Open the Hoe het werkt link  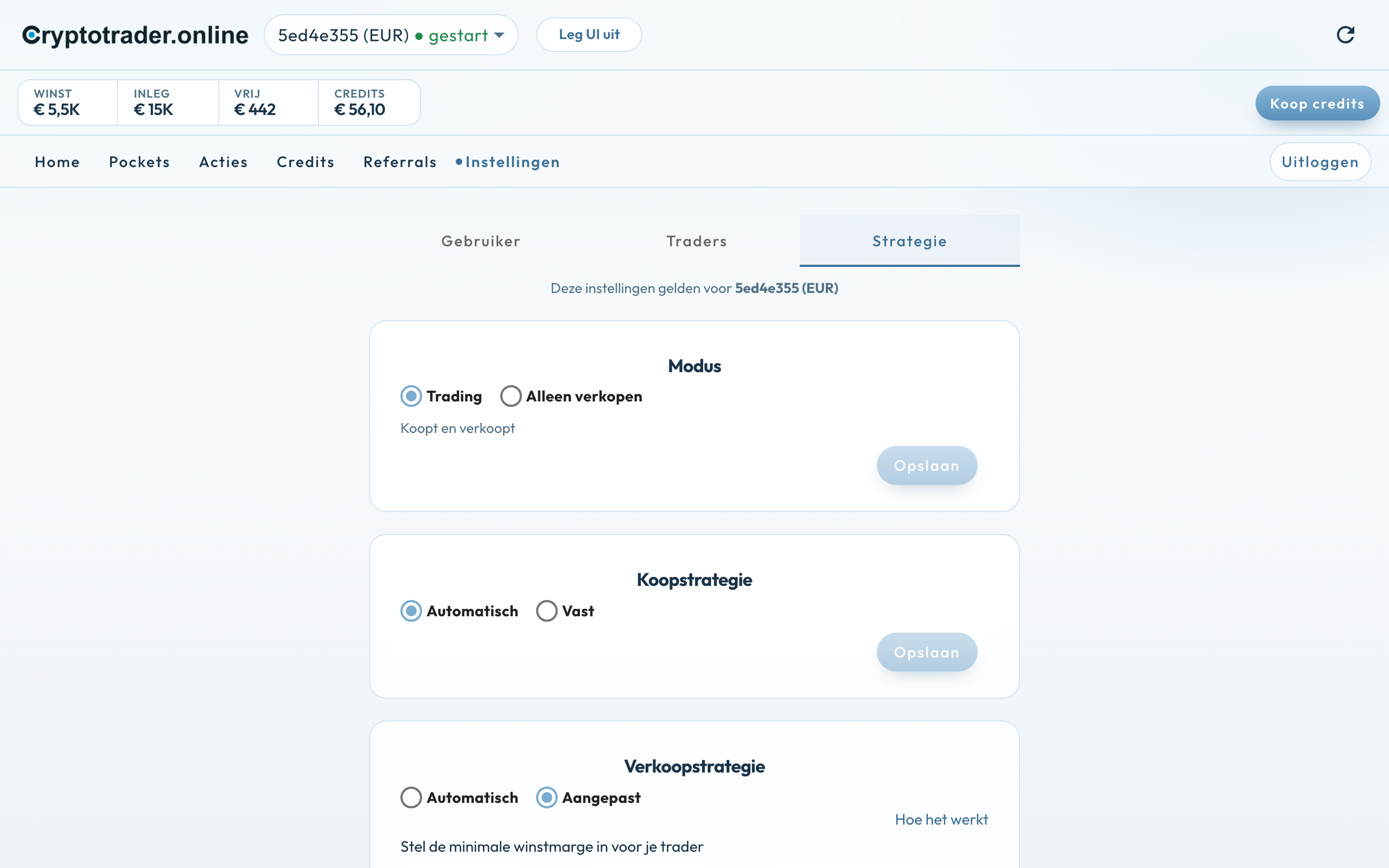(941, 819)
